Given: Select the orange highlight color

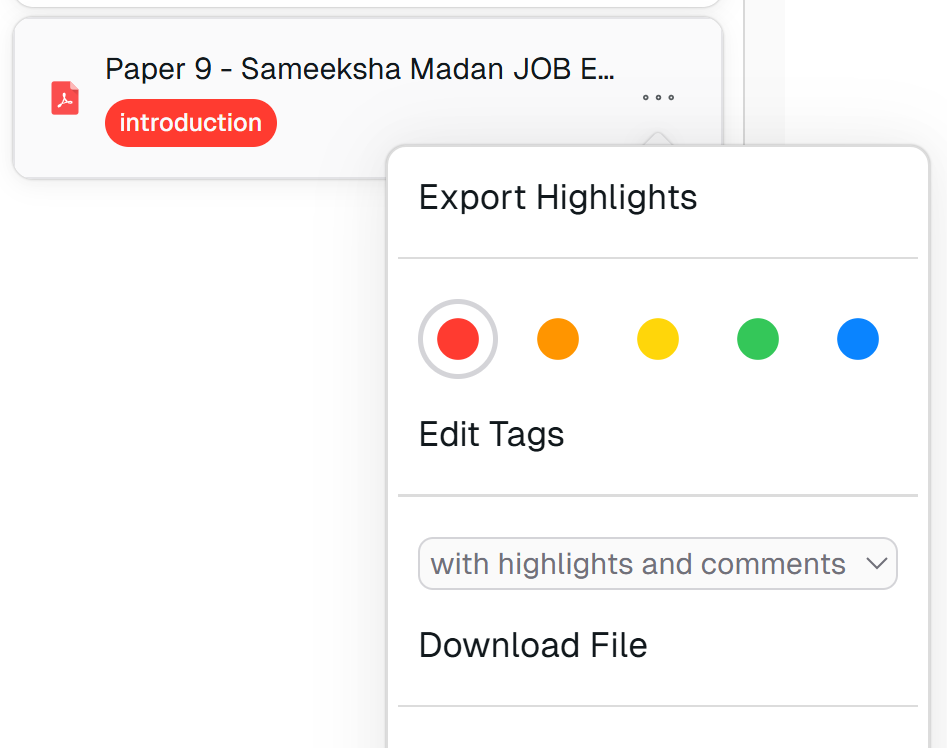Looking at the screenshot, I should pyautogui.click(x=557, y=339).
